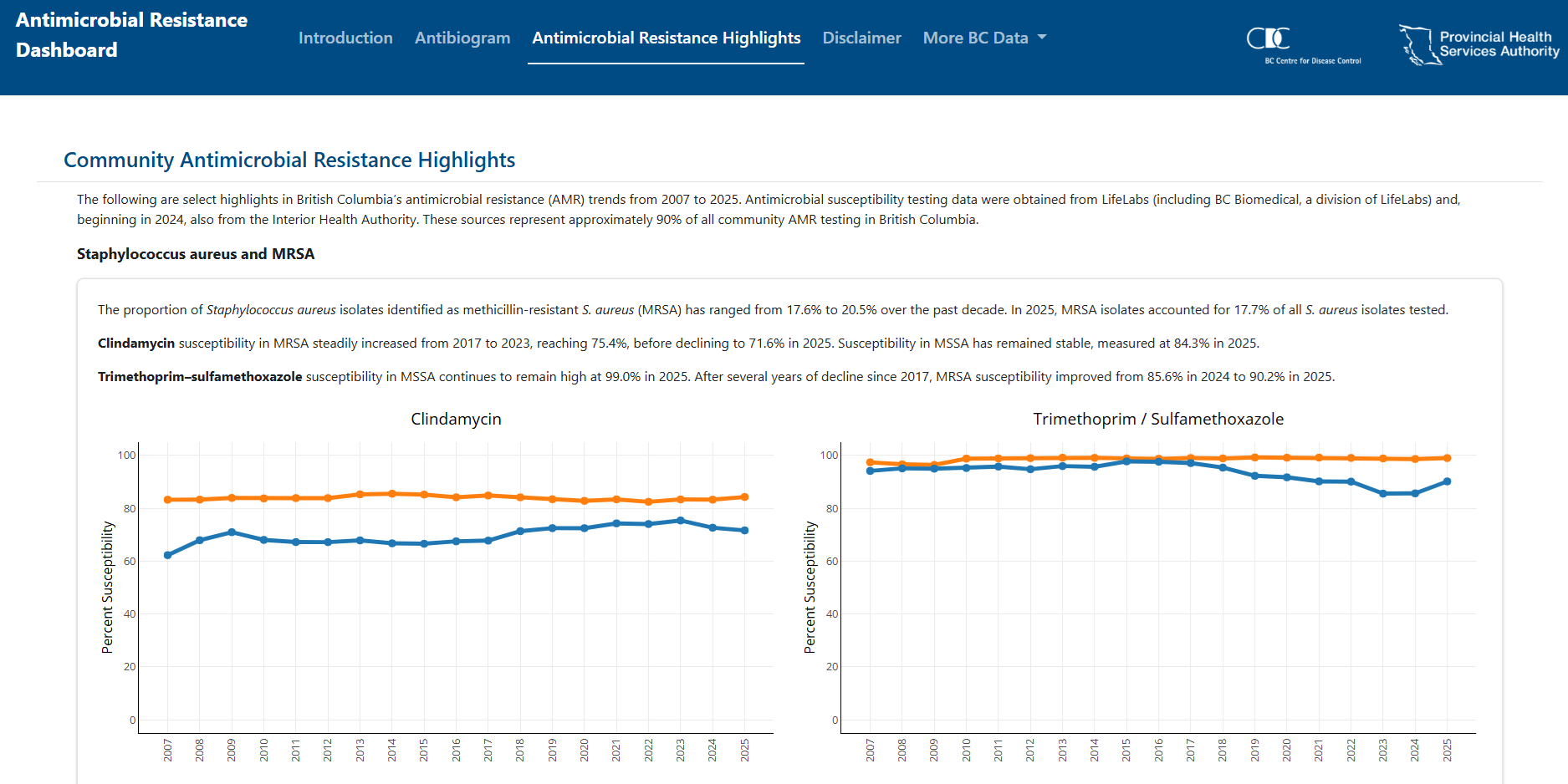Click the 2007 blue point in the Clindamycin chart

click(167, 555)
